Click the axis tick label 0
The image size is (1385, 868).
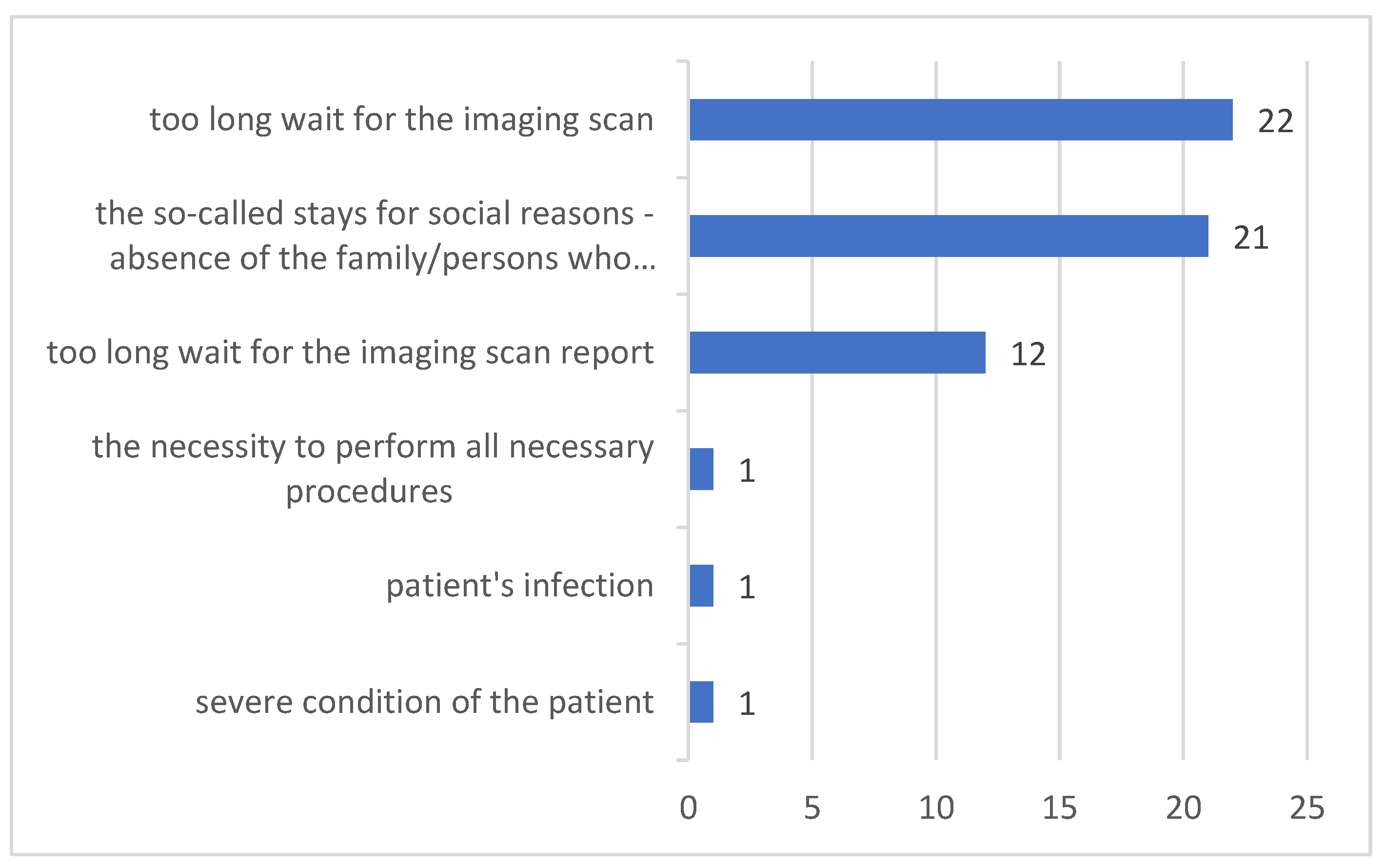click(688, 809)
